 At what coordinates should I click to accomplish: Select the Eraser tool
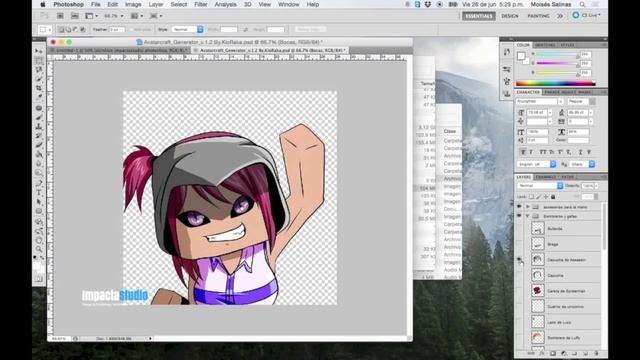tap(39, 145)
